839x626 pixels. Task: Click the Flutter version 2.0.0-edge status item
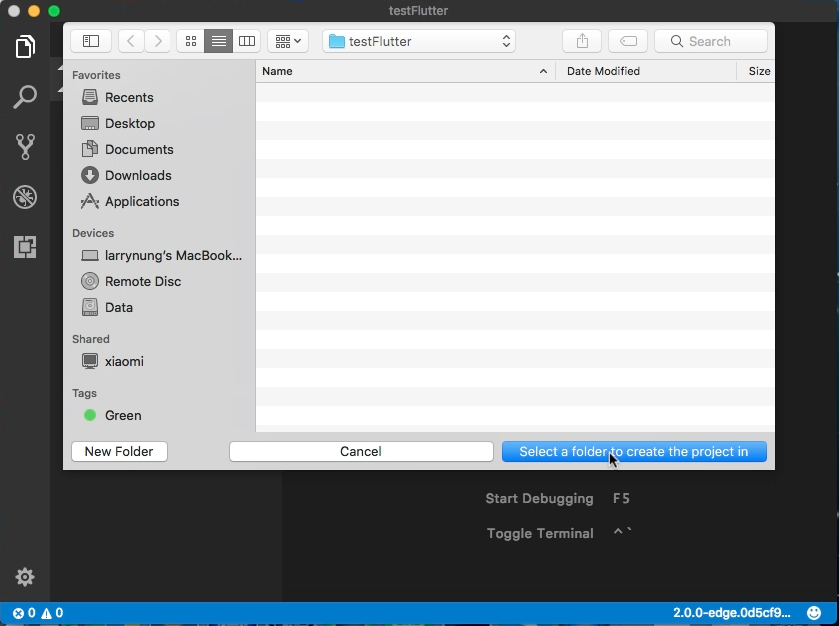pyautogui.click(x=731, y=613)
